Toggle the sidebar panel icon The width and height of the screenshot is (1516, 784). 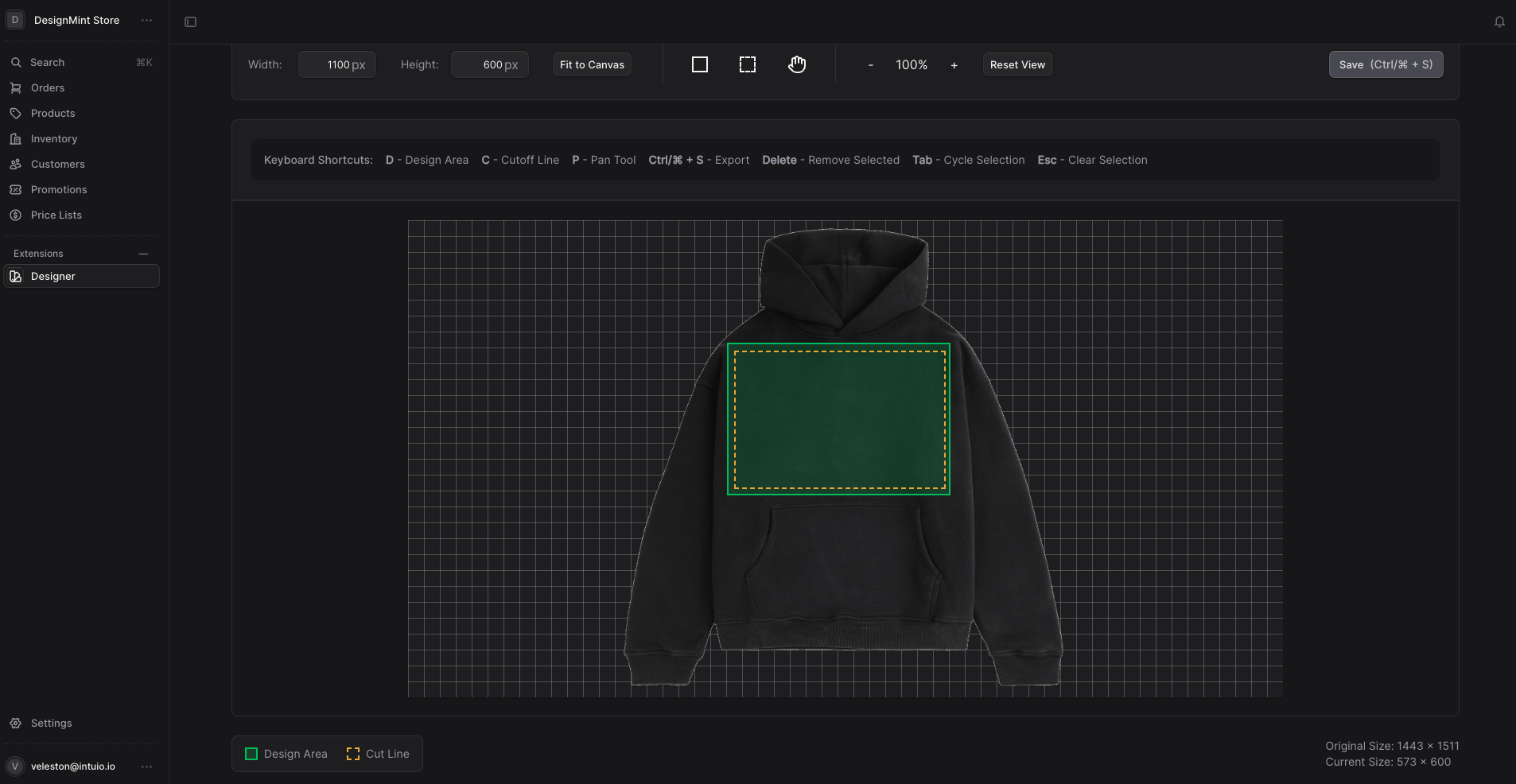[191, 21]
